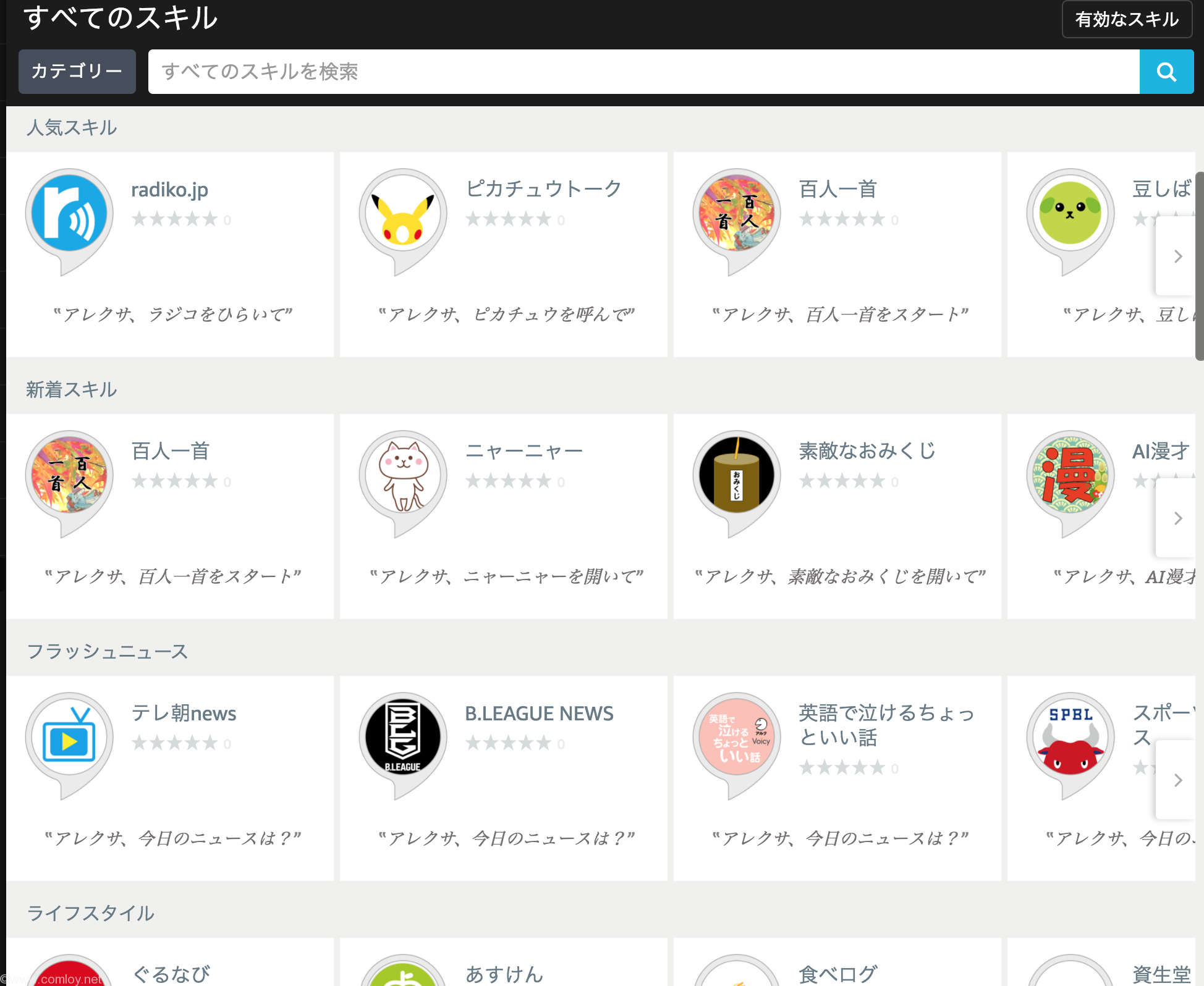1204x986 pixels.
Task: Click star rating under ピカチュウトーク
Action: coord(509,219)
